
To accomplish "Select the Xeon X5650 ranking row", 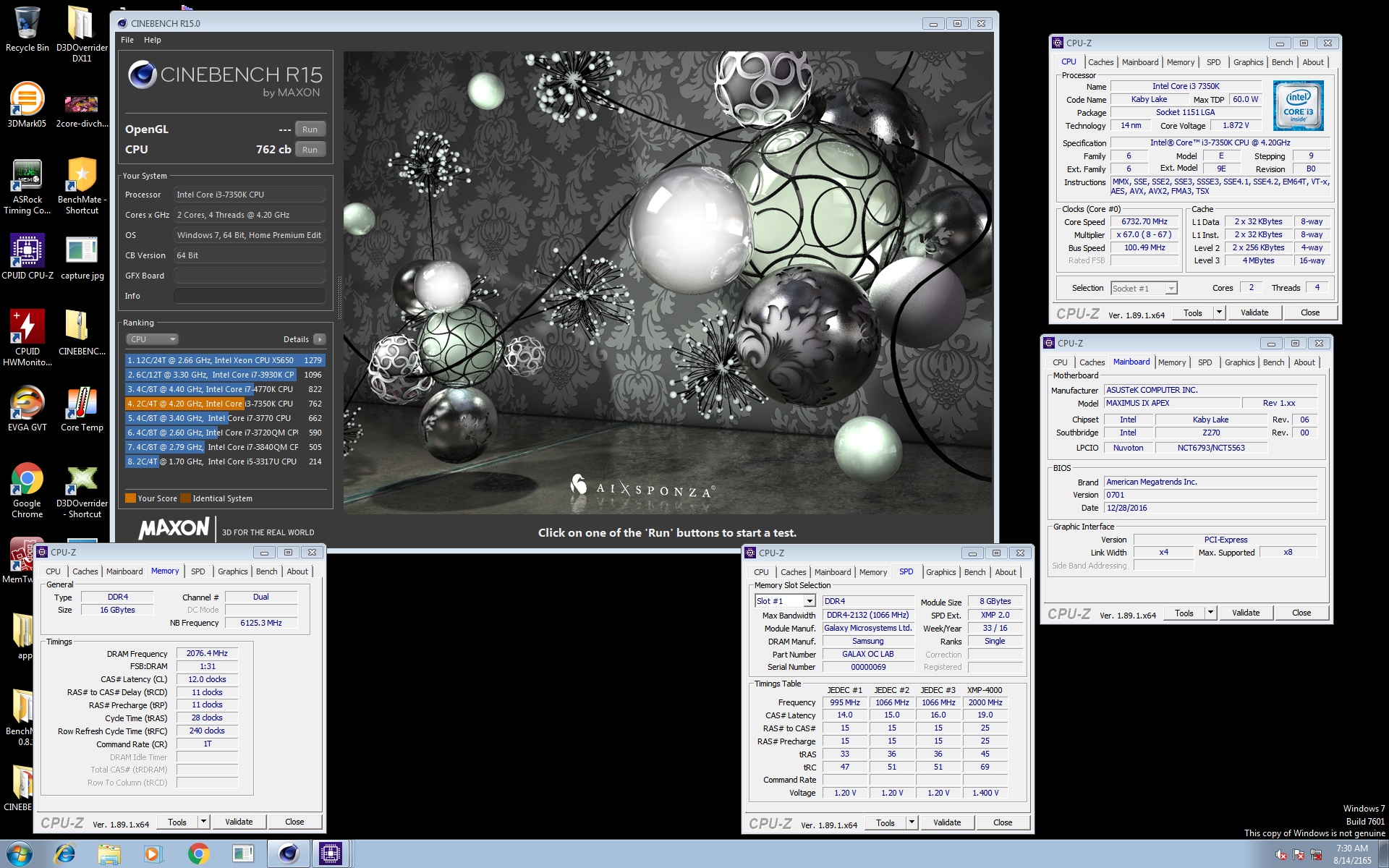I will tap(224, 360).
